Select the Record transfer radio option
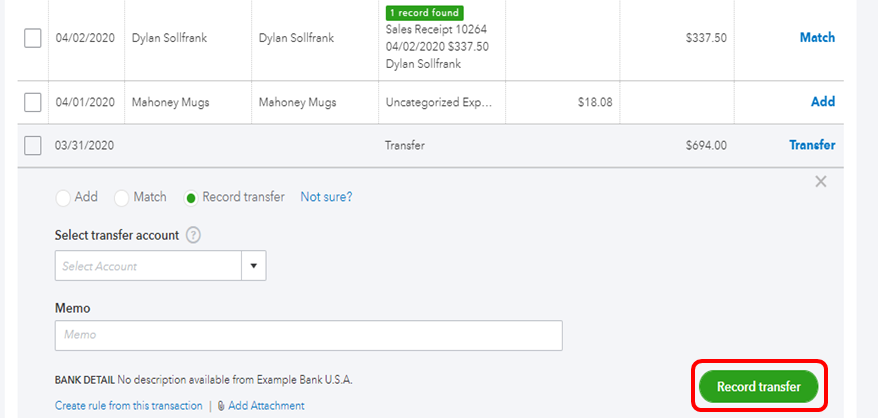Image resolution: width=878 pixels, height=418 pixels. click(191, 198)
